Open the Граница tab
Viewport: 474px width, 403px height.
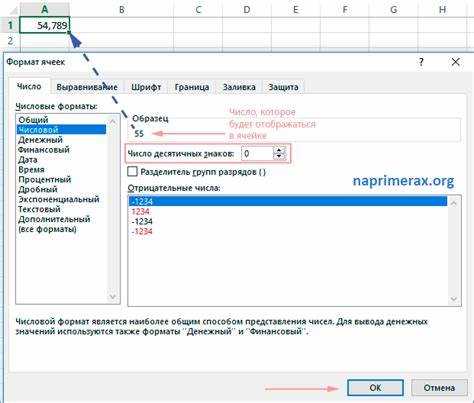coord(192,87)
